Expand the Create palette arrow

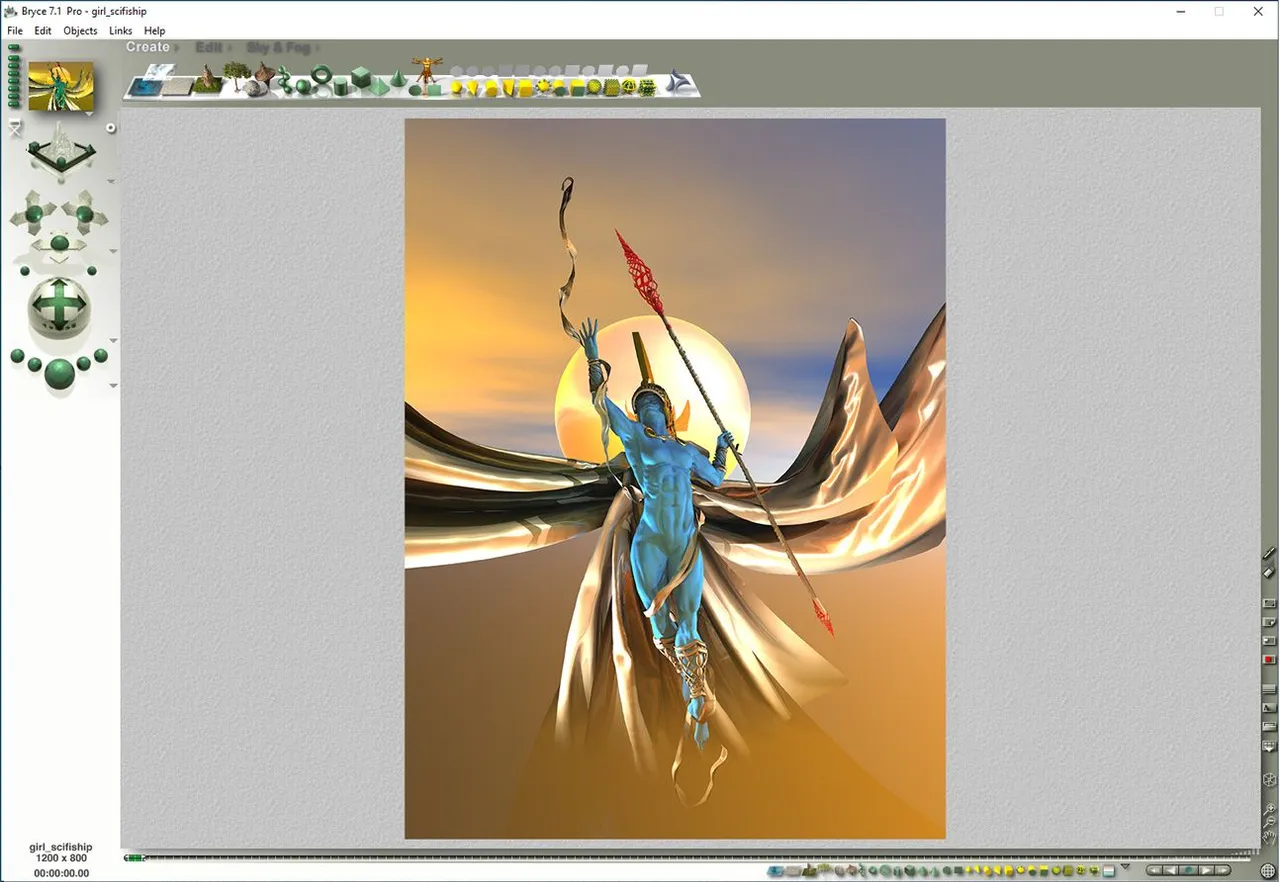click(177, 47)
